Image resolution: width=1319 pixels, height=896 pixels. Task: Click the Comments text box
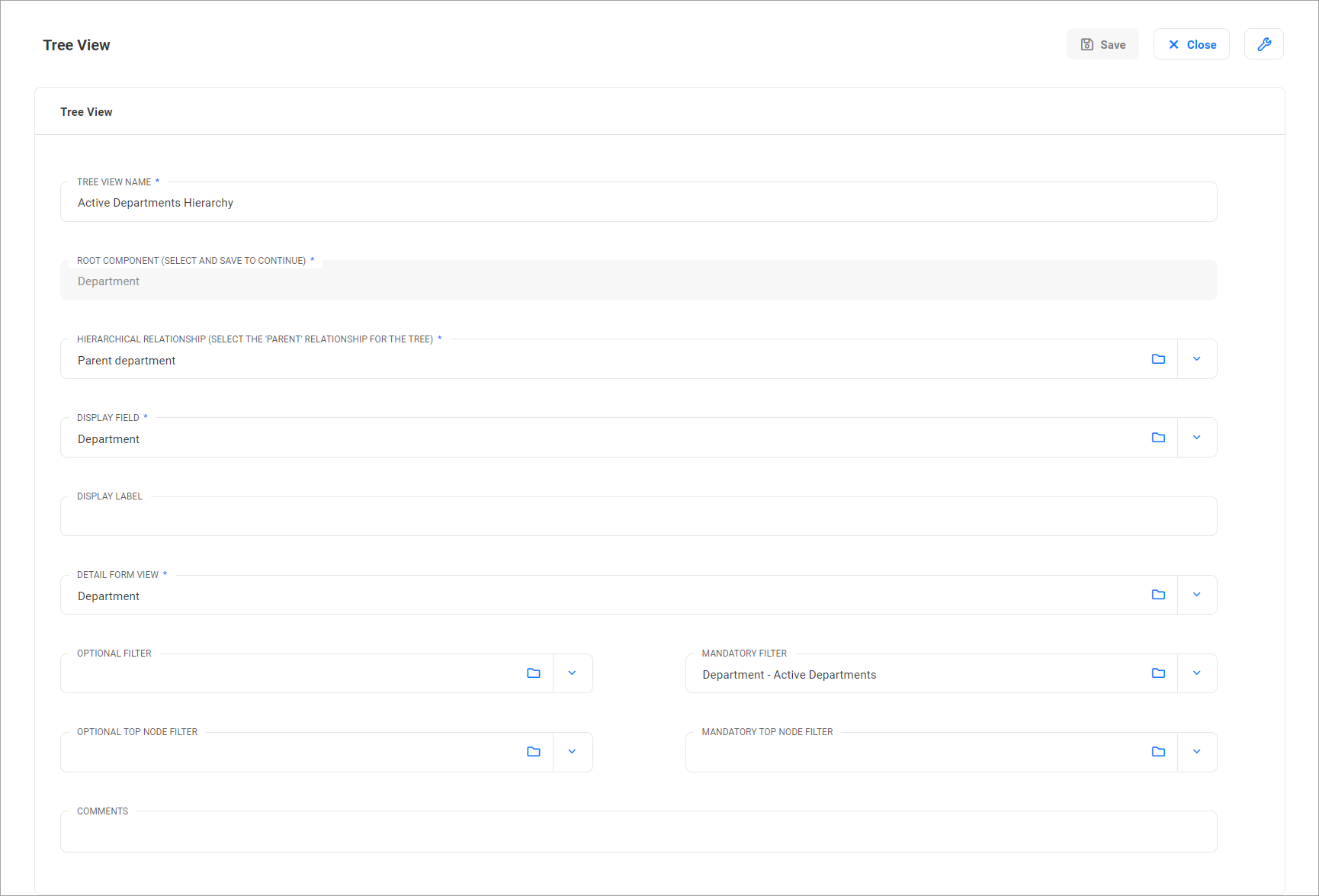[638, 833]
